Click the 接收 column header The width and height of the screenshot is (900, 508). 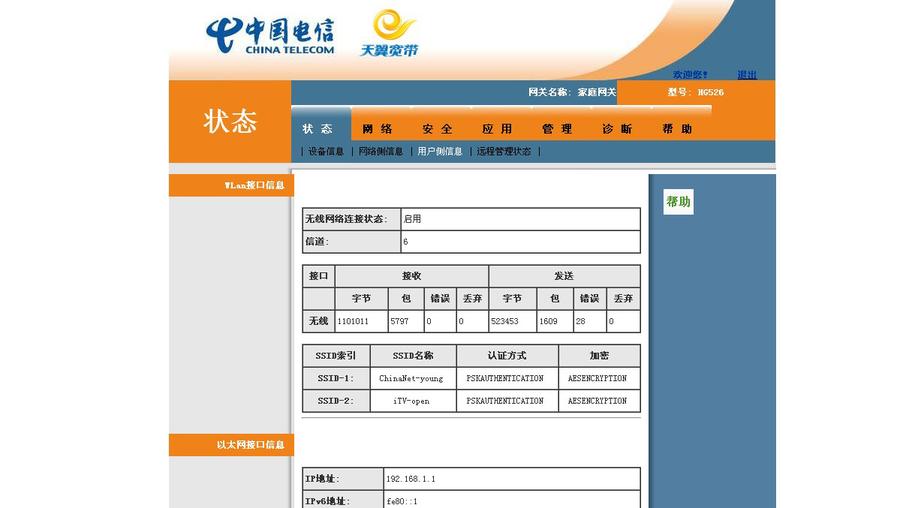(412, 276)
